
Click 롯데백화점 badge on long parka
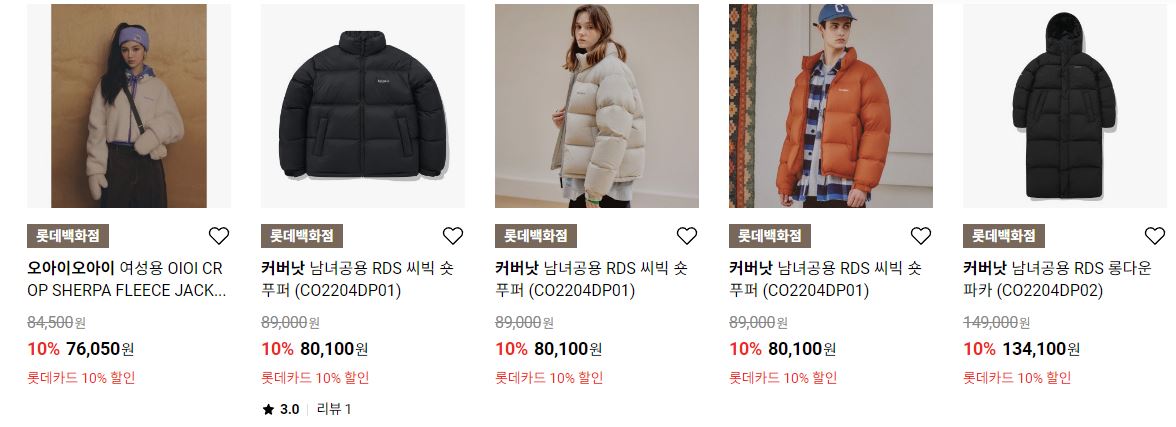click(1004, 236)
